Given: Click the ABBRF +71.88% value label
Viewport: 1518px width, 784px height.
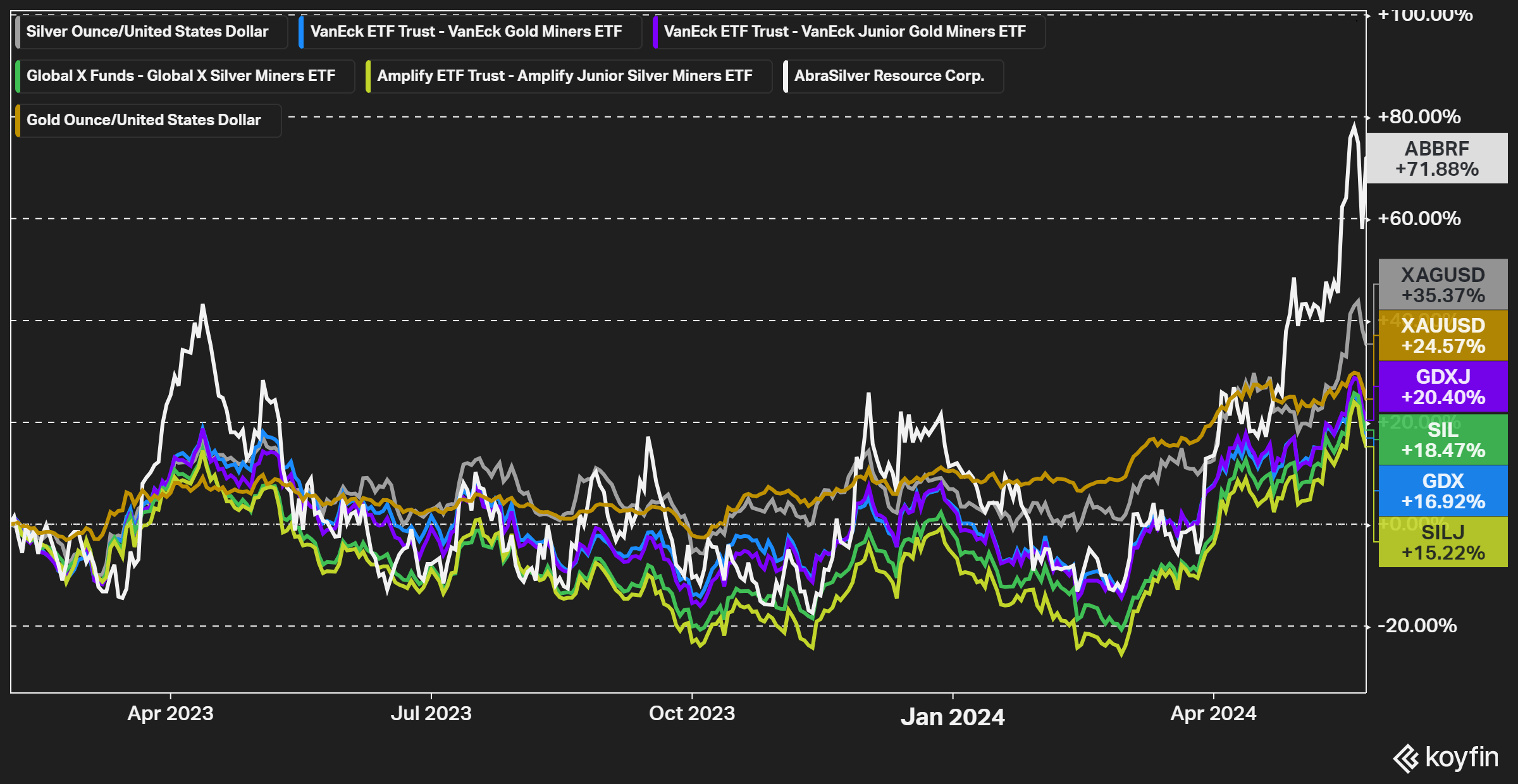Looking at the screenshot, I should point(1436,159).
